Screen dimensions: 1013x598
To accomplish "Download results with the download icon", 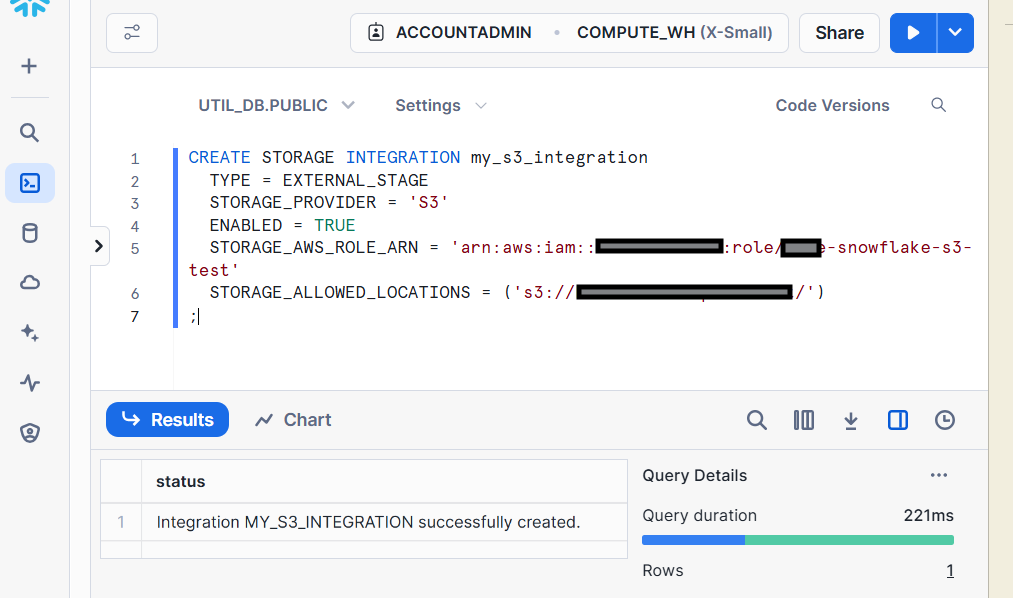I will pyautogui.click(x=851, y=420).
